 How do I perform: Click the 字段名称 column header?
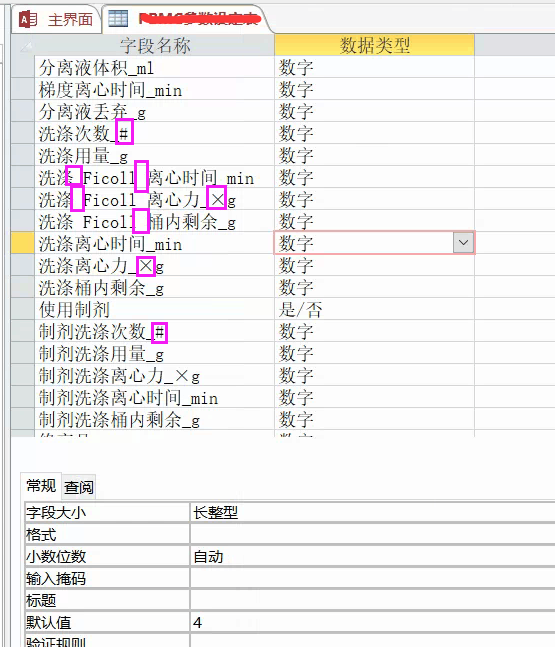(154, 45)
